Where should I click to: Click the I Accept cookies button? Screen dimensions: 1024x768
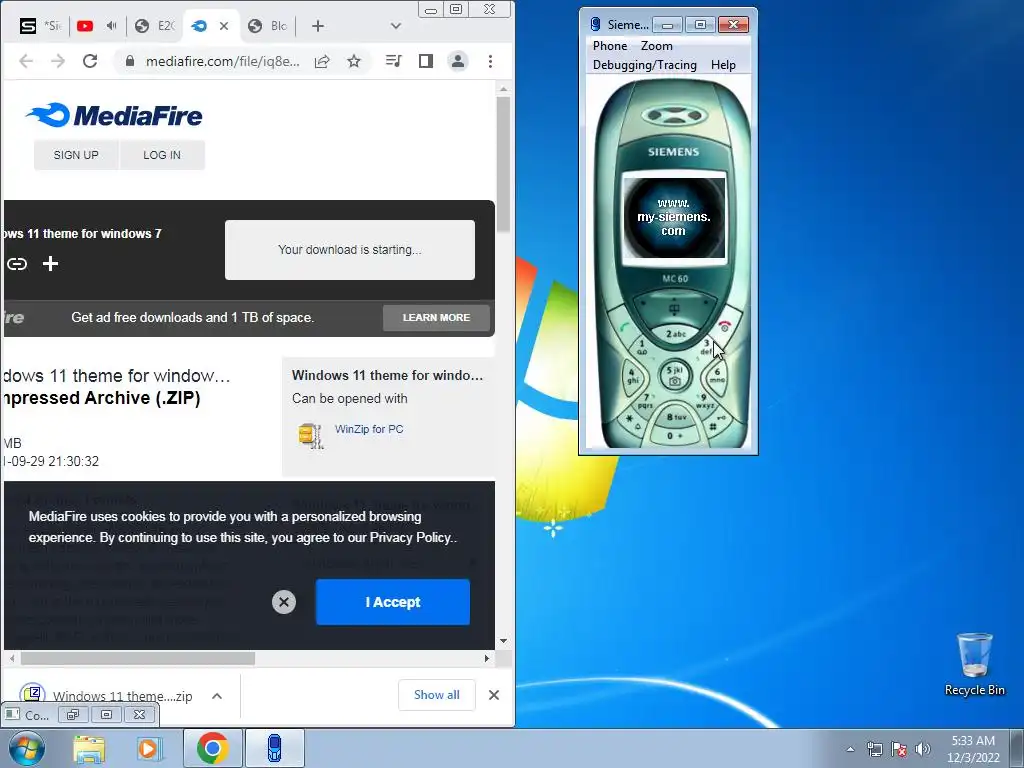click(392, 602)
